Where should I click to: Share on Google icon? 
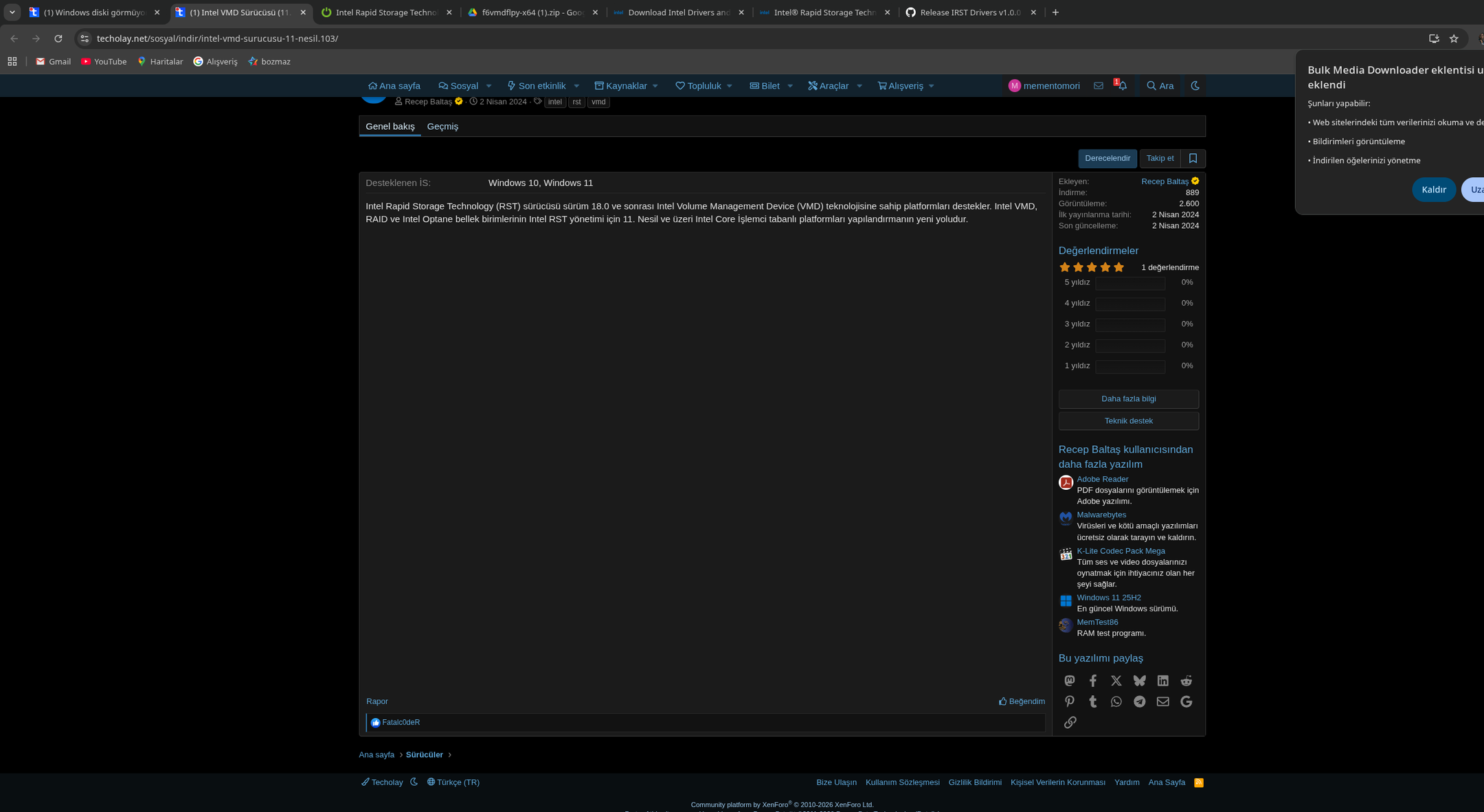[x=1187, y=701]
